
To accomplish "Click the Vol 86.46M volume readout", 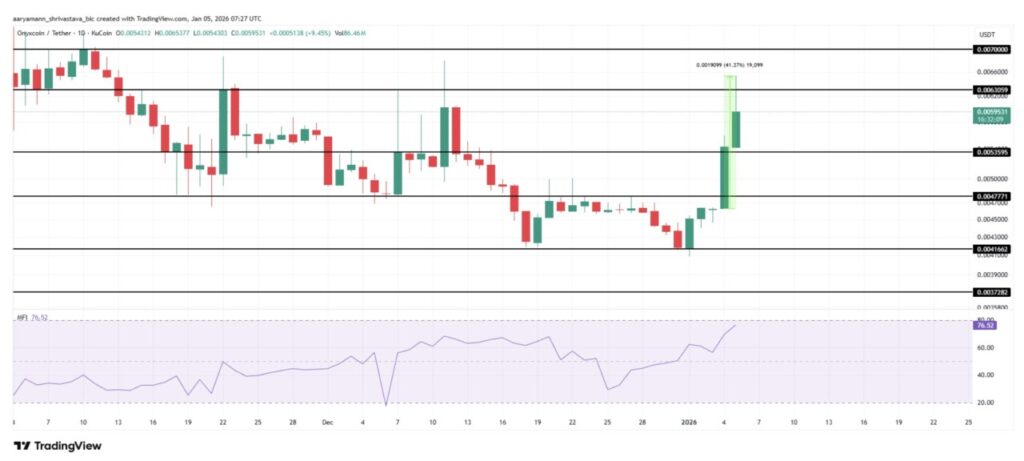I will click(x=351, y=34).
